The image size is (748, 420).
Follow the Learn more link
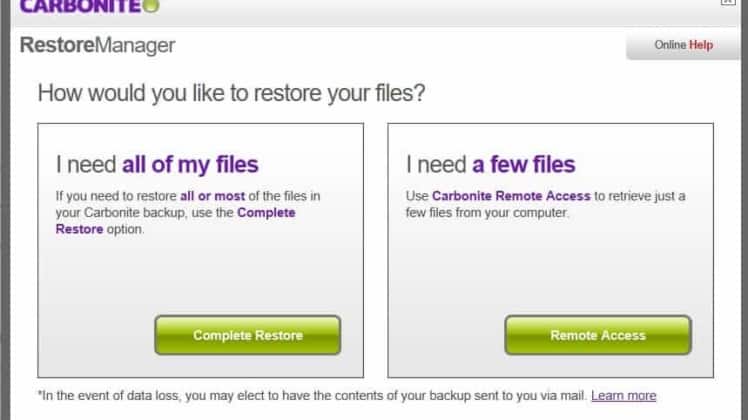(623, 396)
